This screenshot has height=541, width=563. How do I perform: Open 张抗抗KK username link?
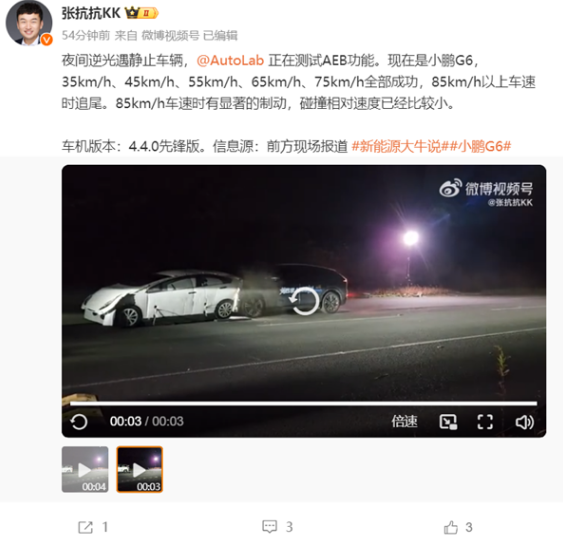(x=91, y=13)
